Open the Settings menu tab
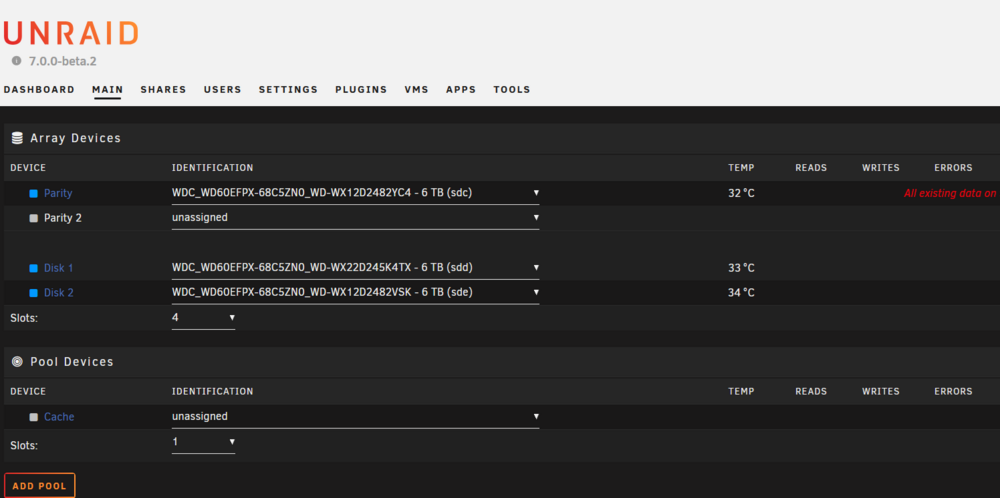This screenshot has height=498, width=1000. [x=288, y=90]
